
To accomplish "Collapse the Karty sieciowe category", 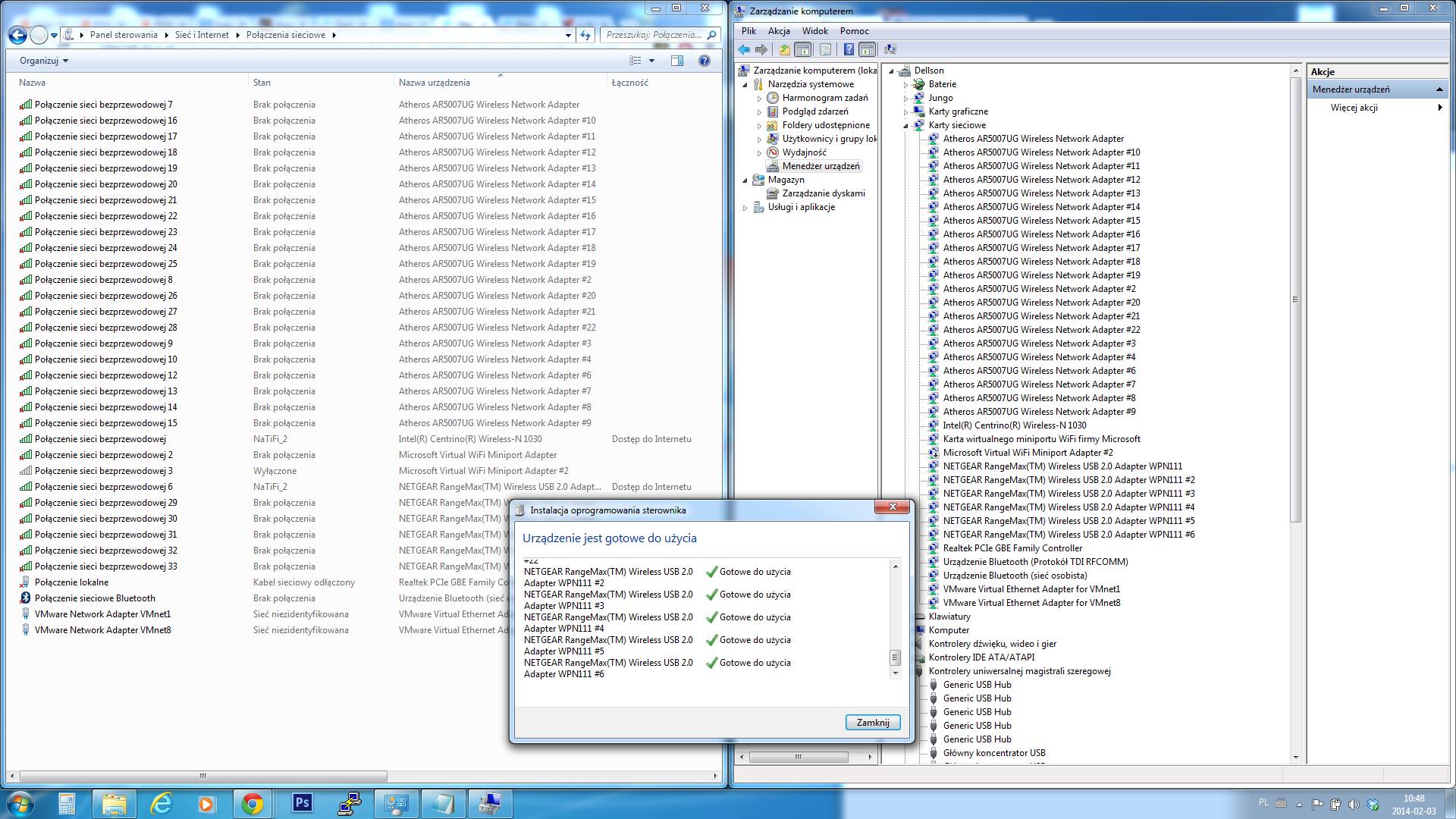I will click(905, 126).
